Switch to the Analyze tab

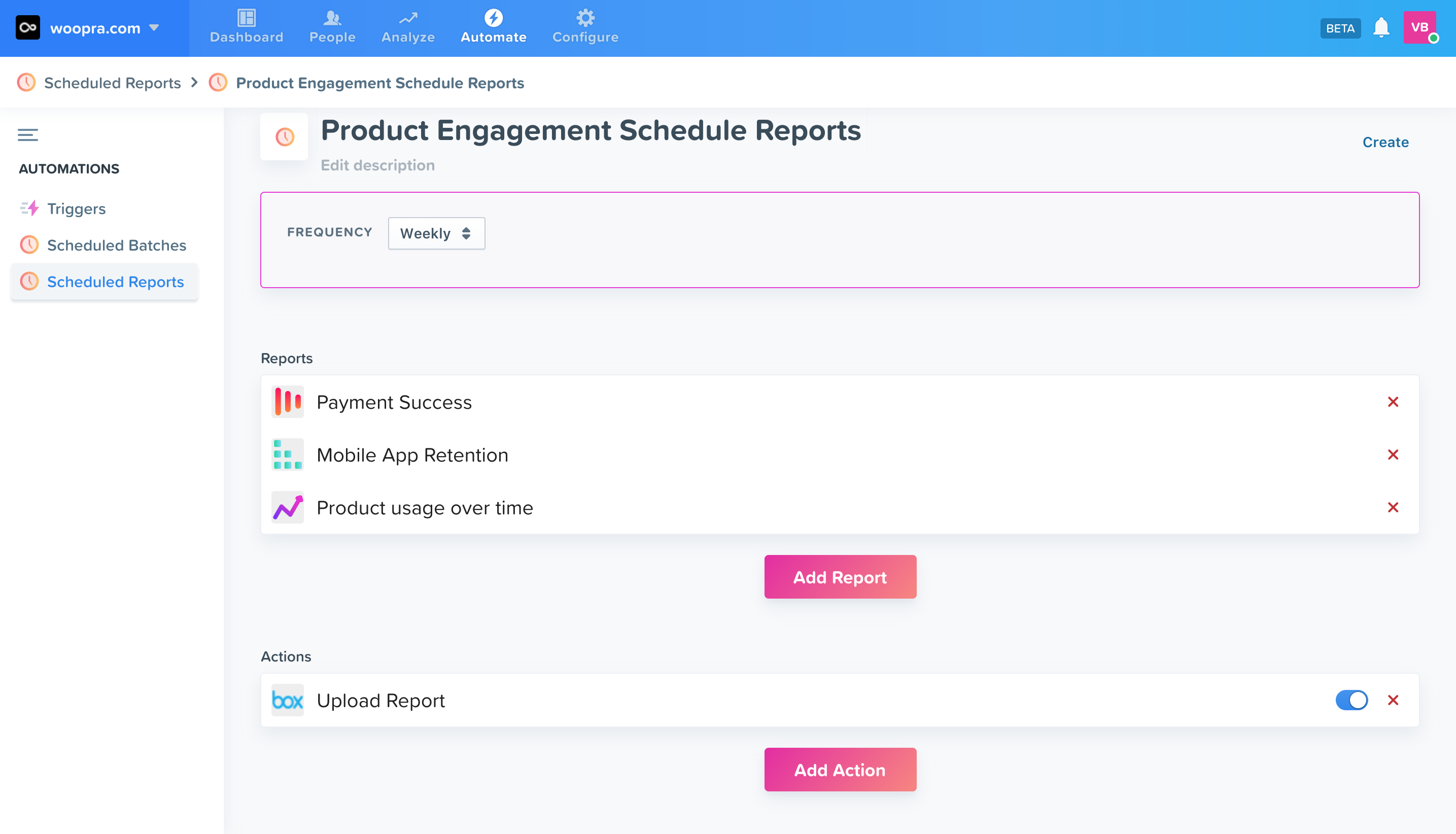click(x=408, y=27)
